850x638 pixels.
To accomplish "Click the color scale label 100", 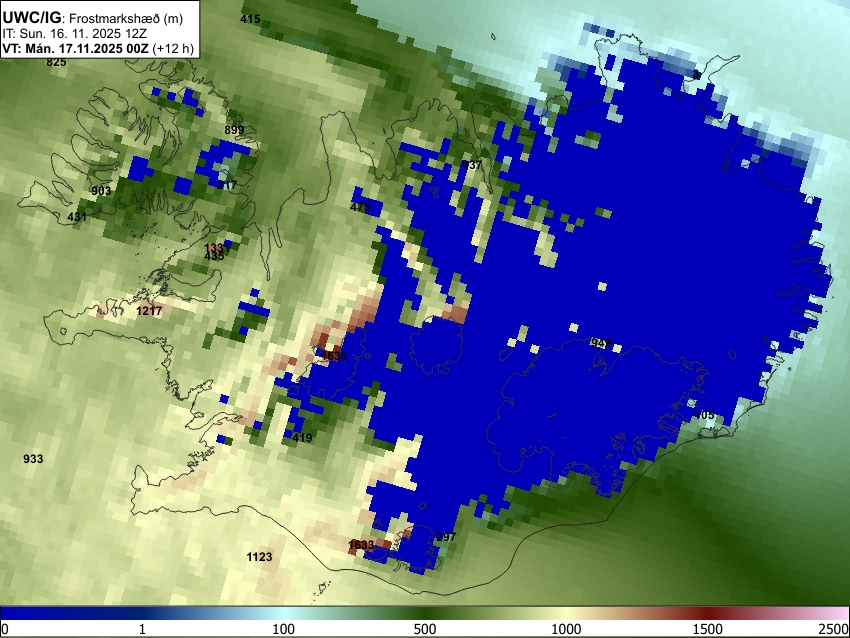I will point(284,629).
